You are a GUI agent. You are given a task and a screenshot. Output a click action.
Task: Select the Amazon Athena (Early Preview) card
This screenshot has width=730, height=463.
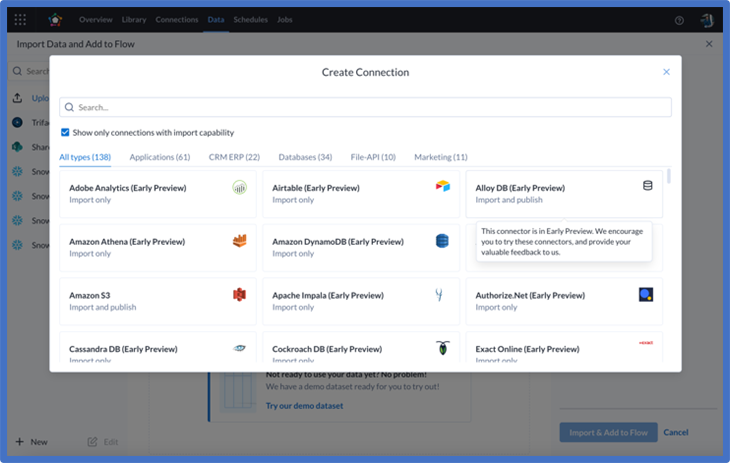[158, 247]
